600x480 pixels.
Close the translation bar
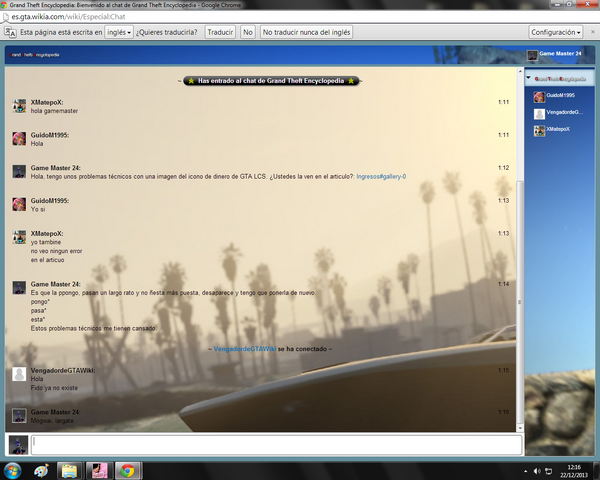point(593,32)
